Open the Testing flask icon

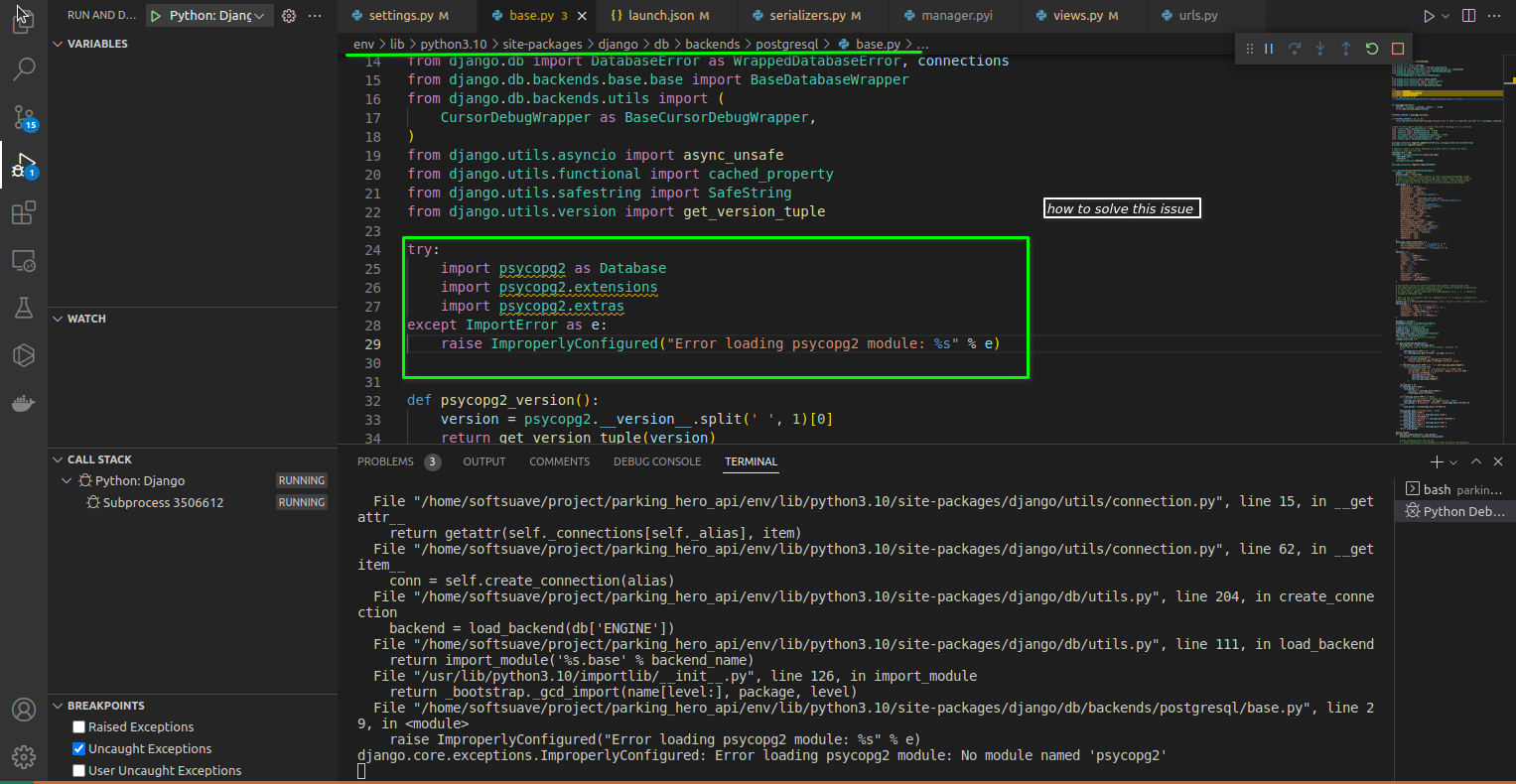tap(24, 308)
